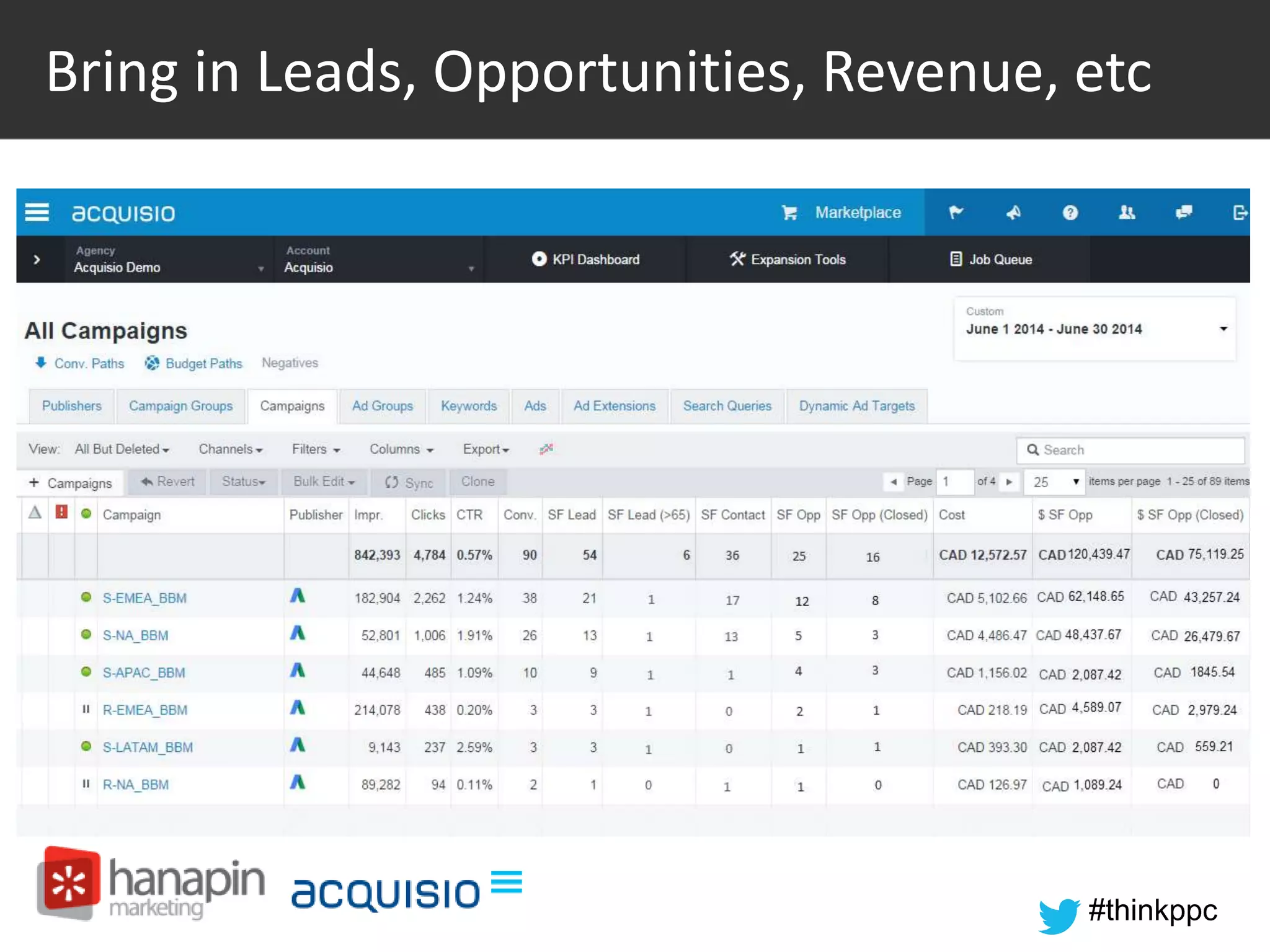Open the Status dropdown
Viewport: 1270px width, 952px height.
[x=244, y=482]
